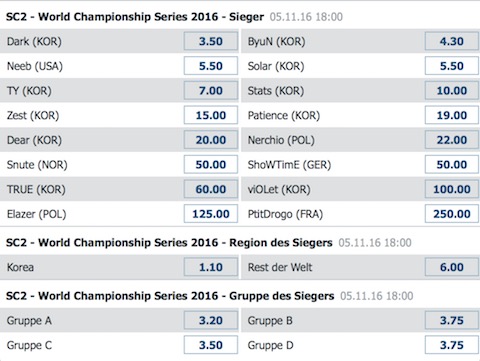Click PtitDrogo (FRA) odds 250.00
Image resolution: width=480 pixels, height=361 pixels.
pyautogui.click(x=452, y=214)
